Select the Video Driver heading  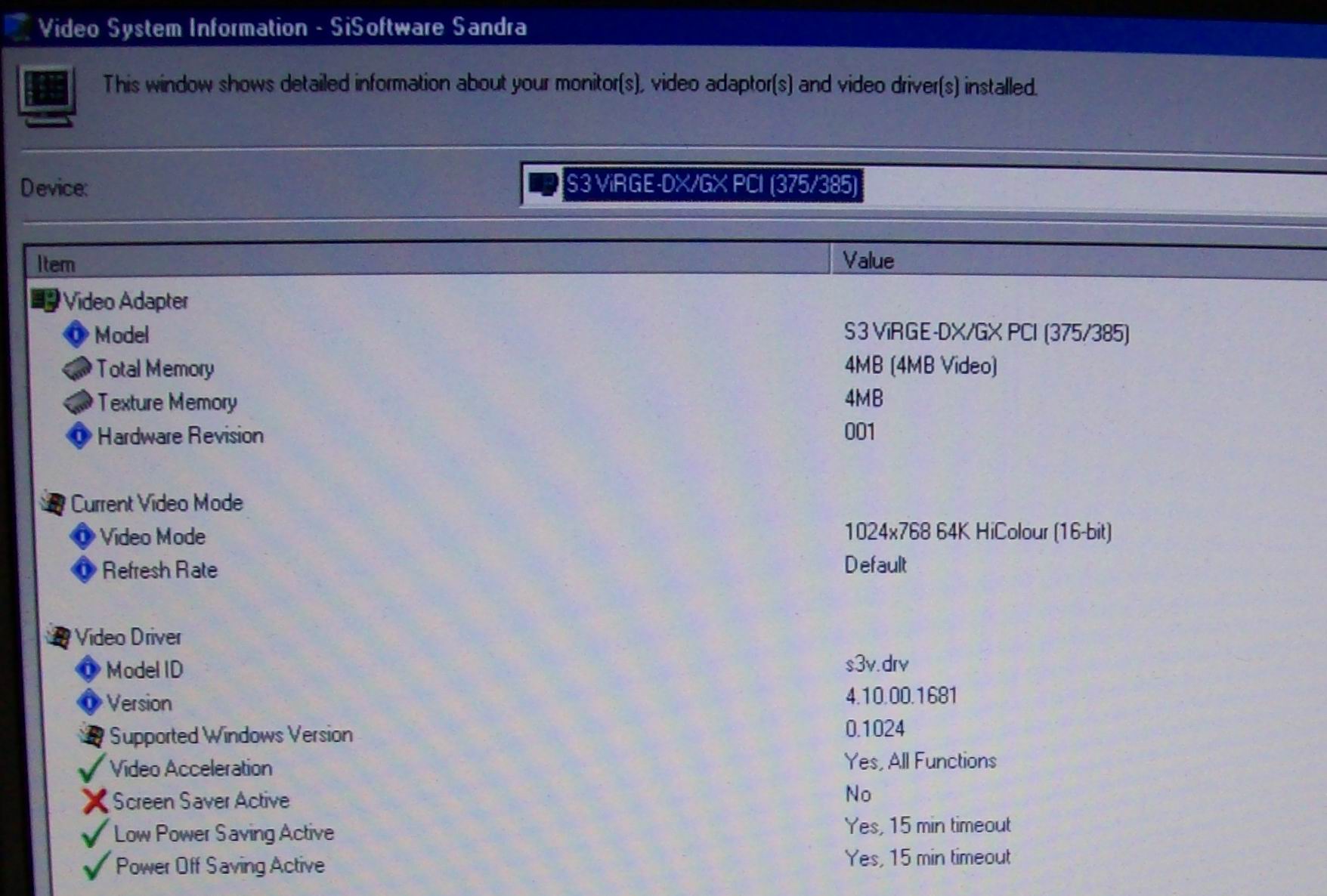pyautogui.click(x=128, y=637)
